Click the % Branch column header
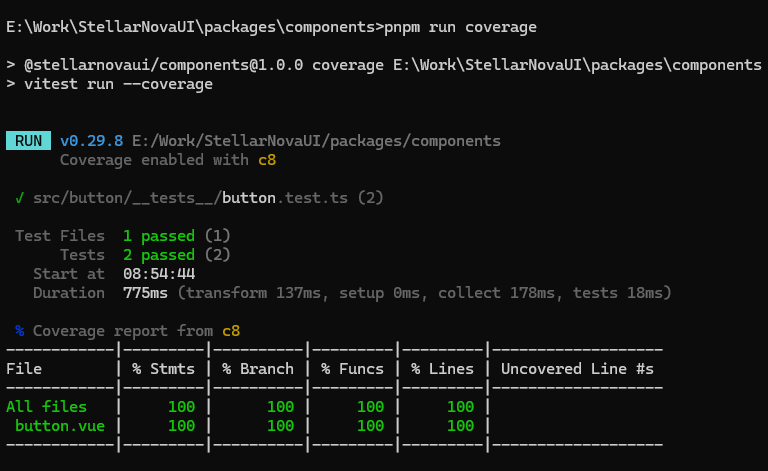768x471 pixels. [x=256, y=369]
